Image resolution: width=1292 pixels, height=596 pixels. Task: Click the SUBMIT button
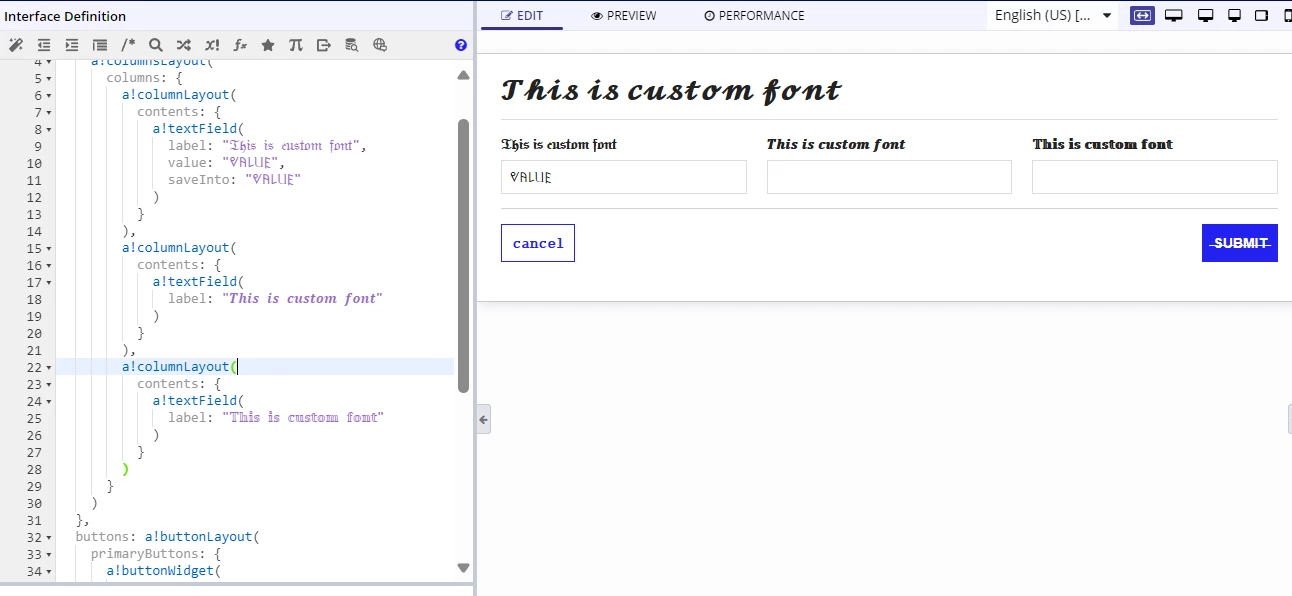click(1240, 243)
